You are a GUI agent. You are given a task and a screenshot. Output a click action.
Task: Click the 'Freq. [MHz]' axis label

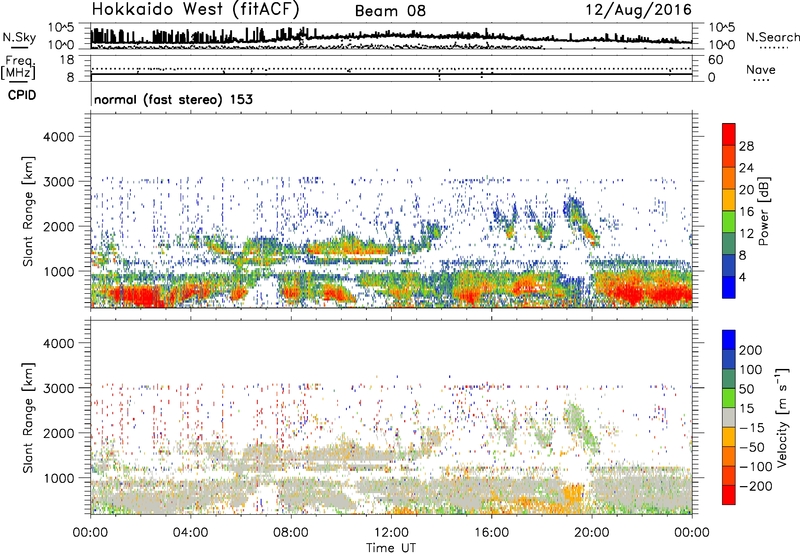[18, 67]
